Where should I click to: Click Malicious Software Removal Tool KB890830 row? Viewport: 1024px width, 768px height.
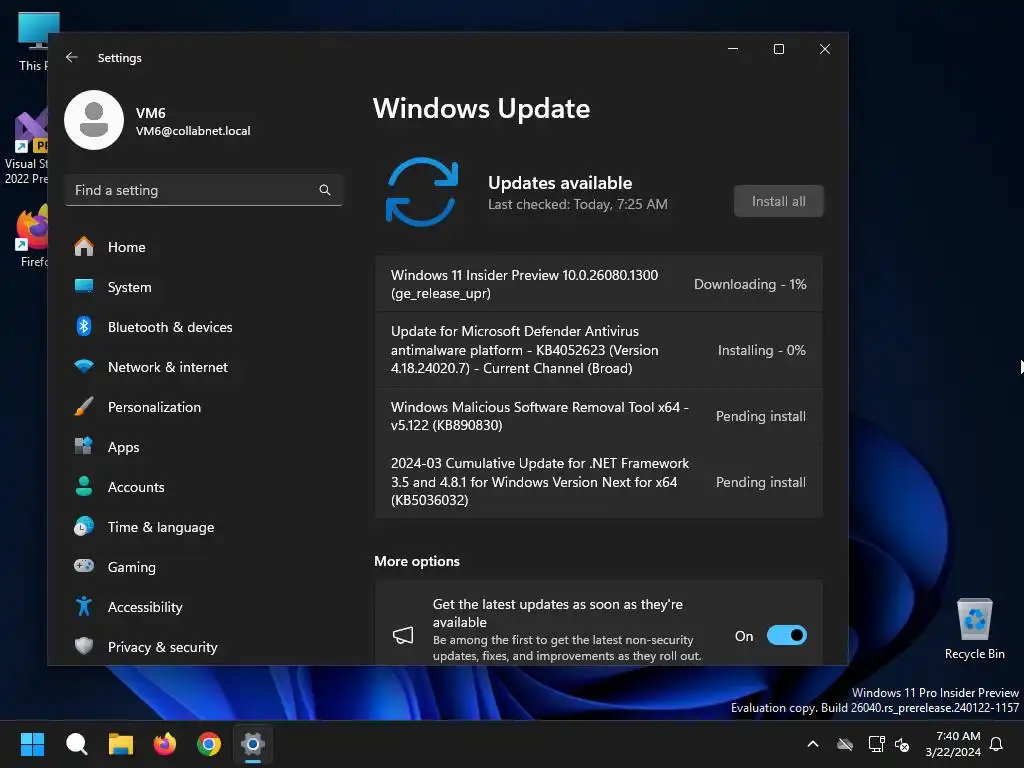pyautogui.click(x=599, y=416)
